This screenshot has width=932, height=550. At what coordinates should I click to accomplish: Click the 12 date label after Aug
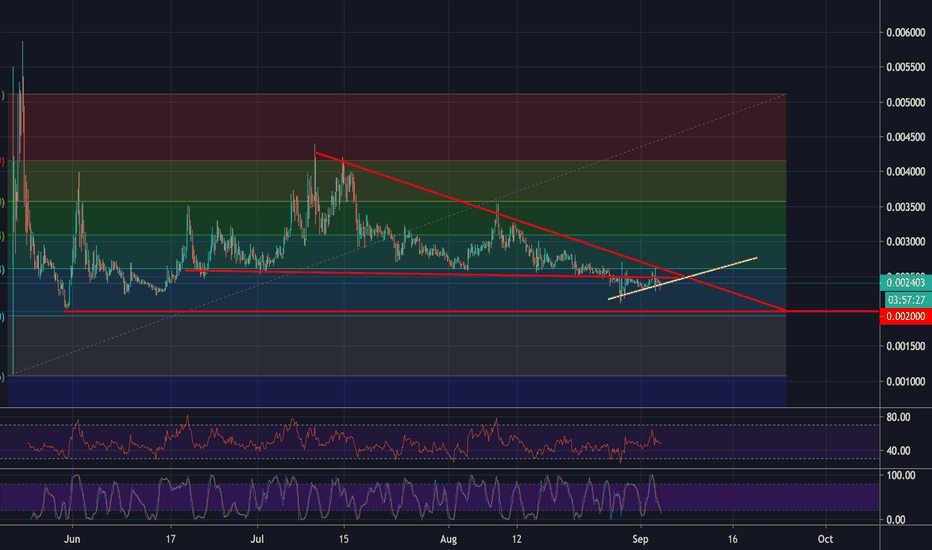pos(517,539)
